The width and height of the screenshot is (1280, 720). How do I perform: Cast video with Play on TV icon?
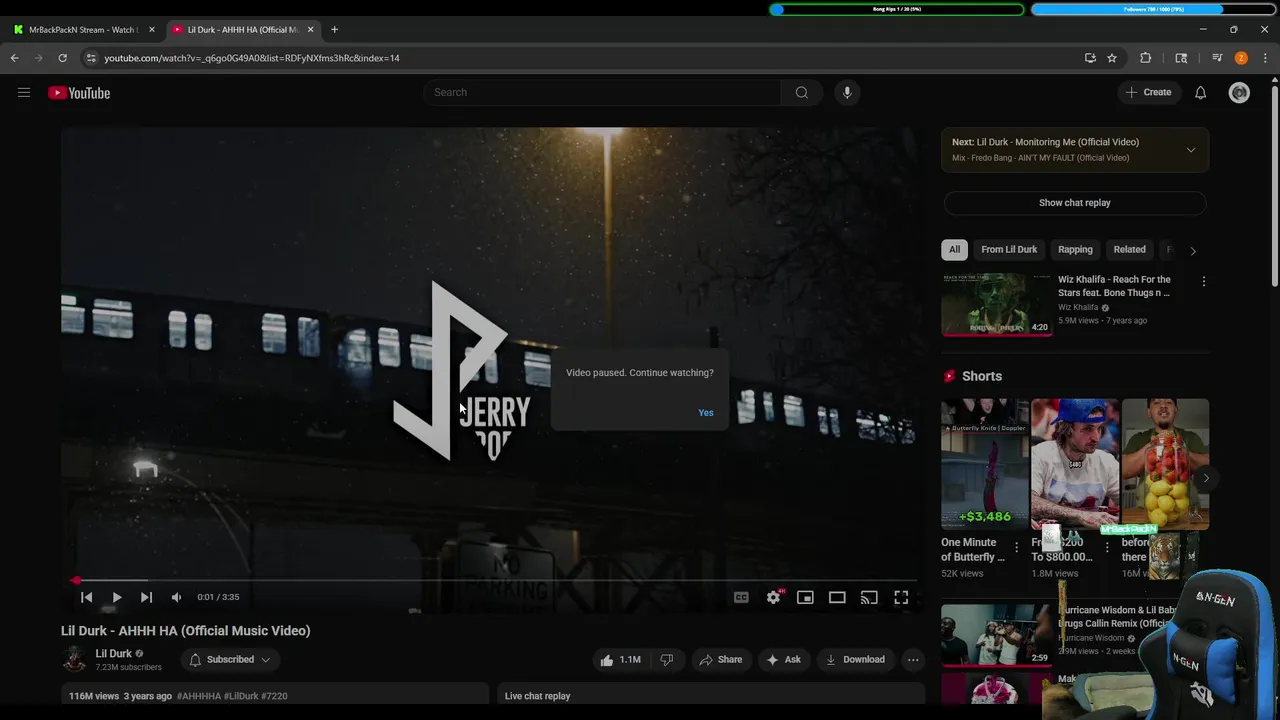869,597
